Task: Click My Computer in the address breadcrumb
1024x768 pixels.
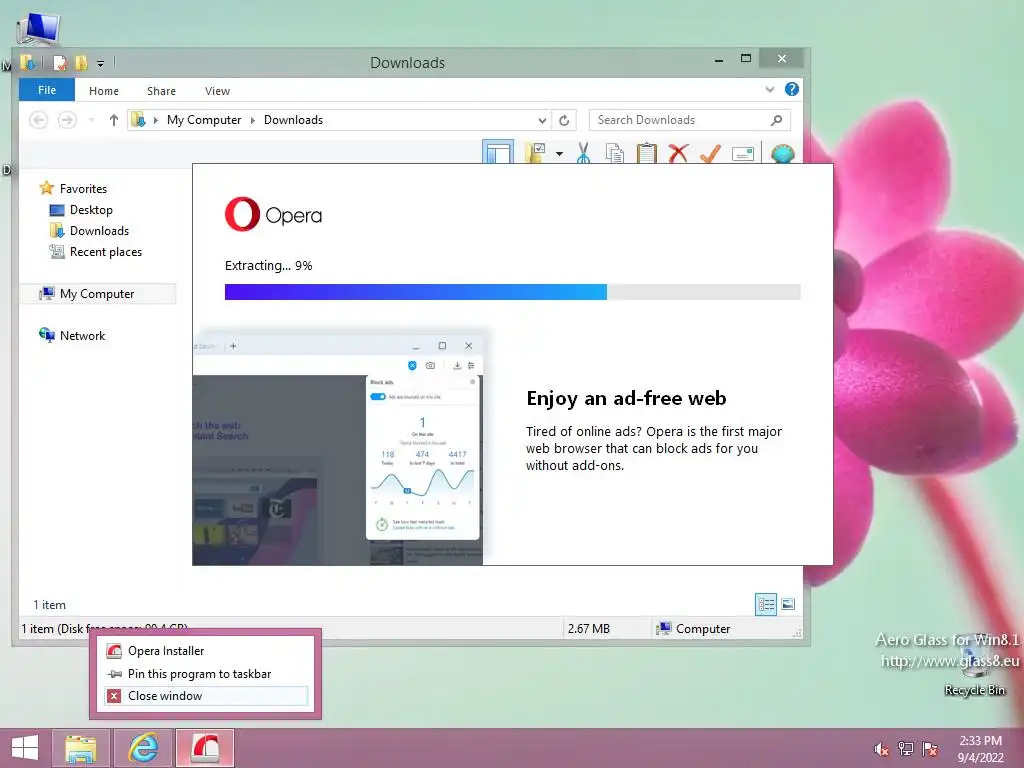Action: (204, 120)
